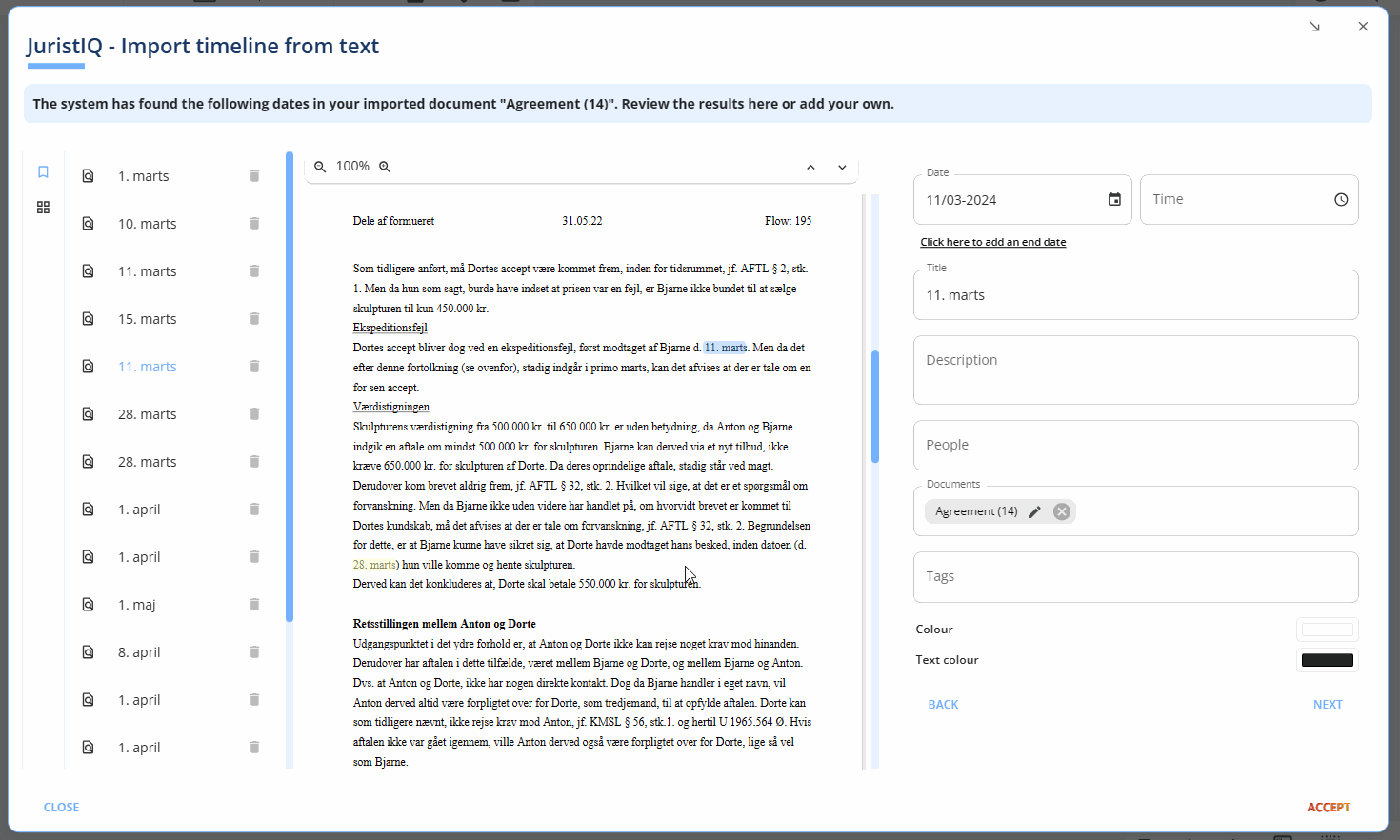Click the document search icon beside 10. marts

[88, 224]
